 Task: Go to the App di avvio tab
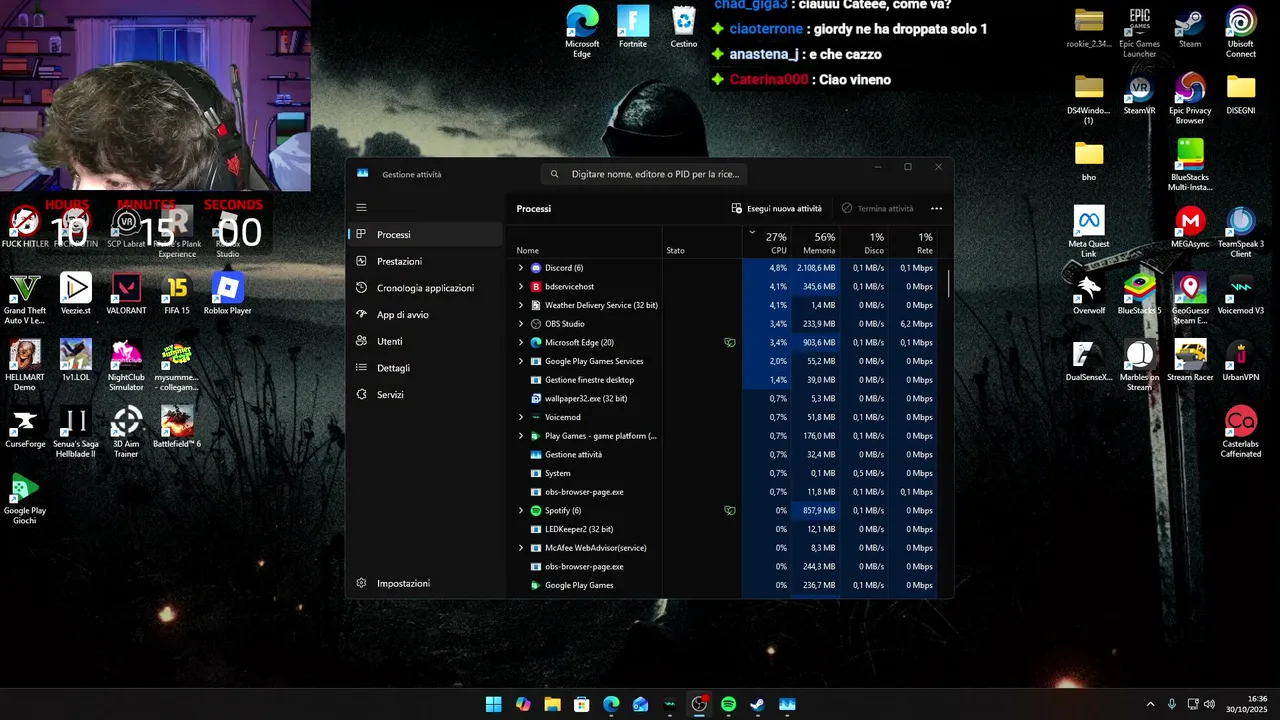[x=425, y=315]
